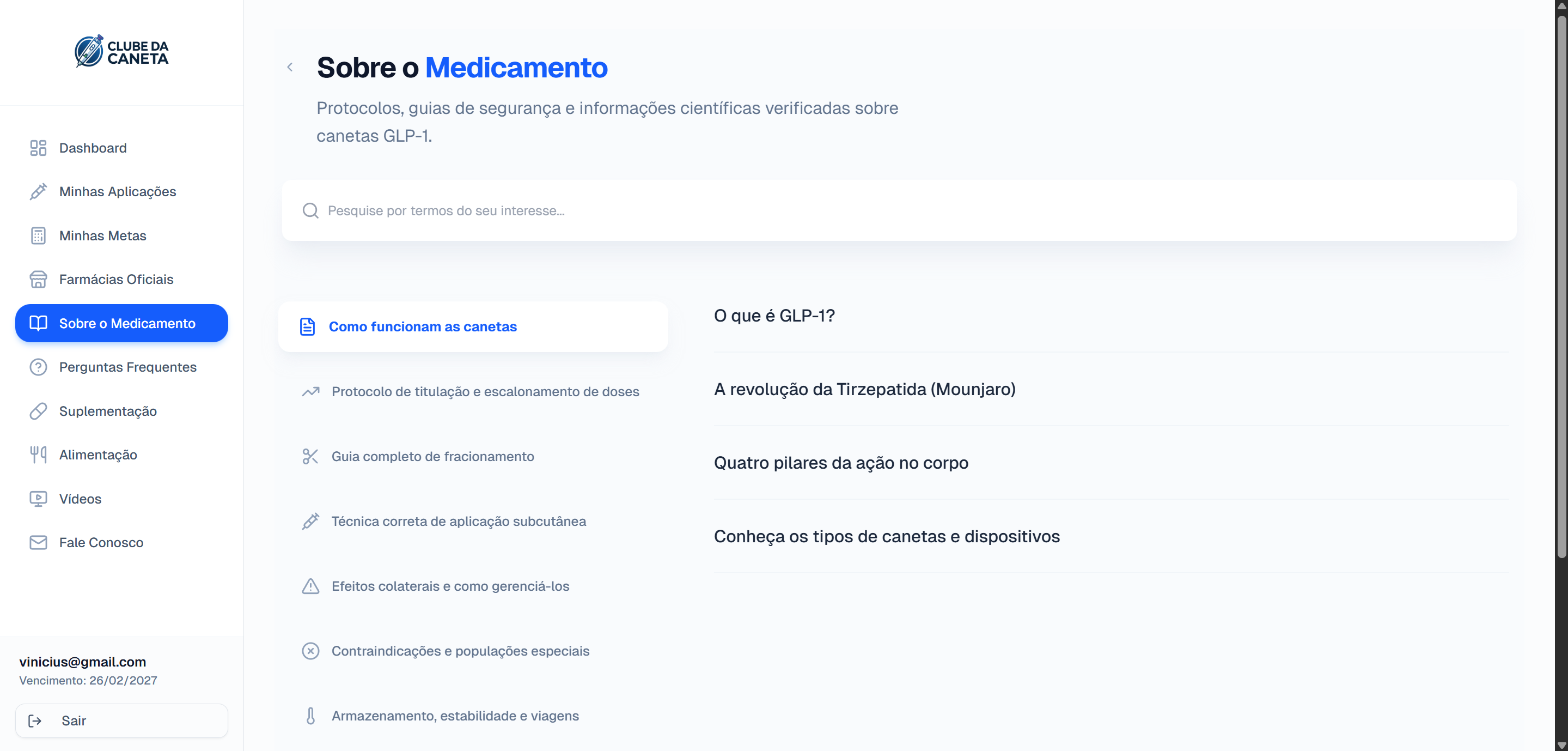
Task: Click the syringe icon next to Minhas Aplicações
Action: (x=38, y=191)
